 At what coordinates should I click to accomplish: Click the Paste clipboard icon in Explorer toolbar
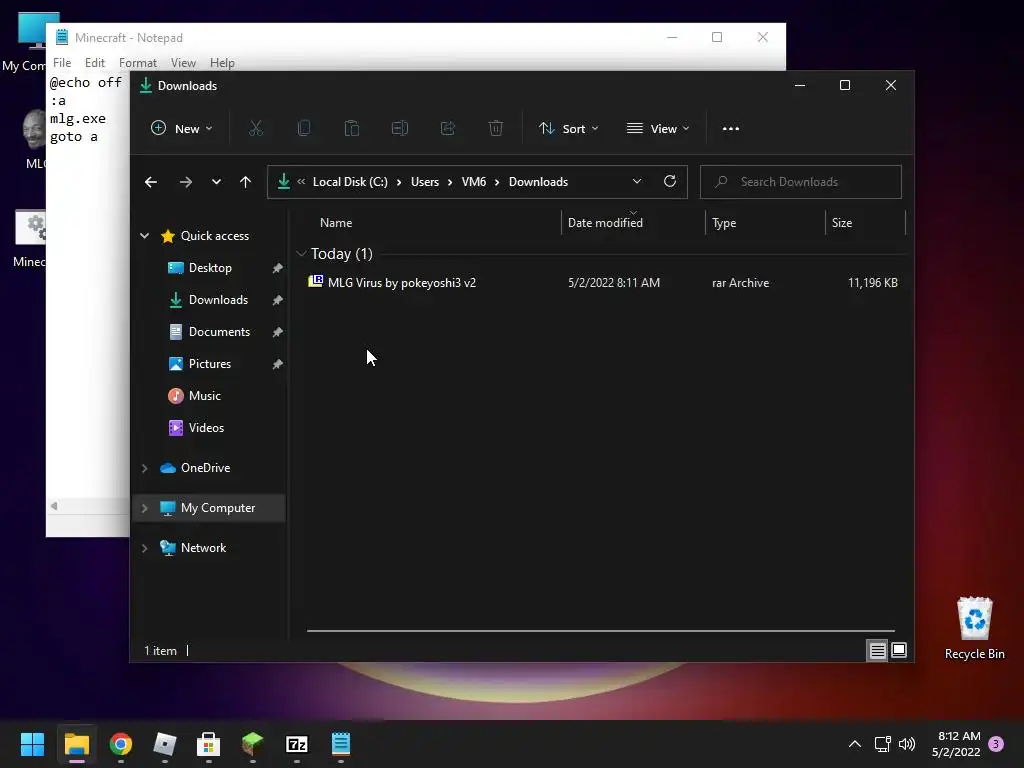click(351, 128)
